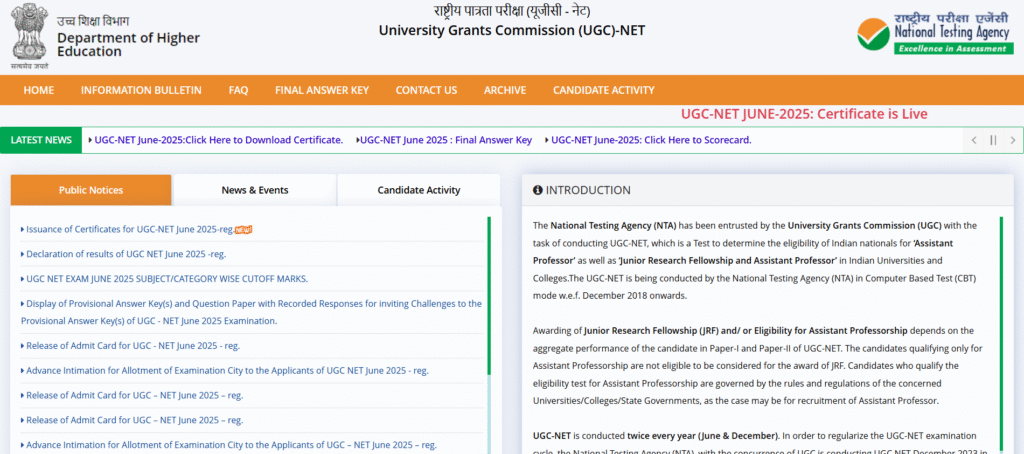The width and height of the screenshot is (1024, 454).
Task: Click the Introduction panel scrollbar
Action: point(1003,320)
